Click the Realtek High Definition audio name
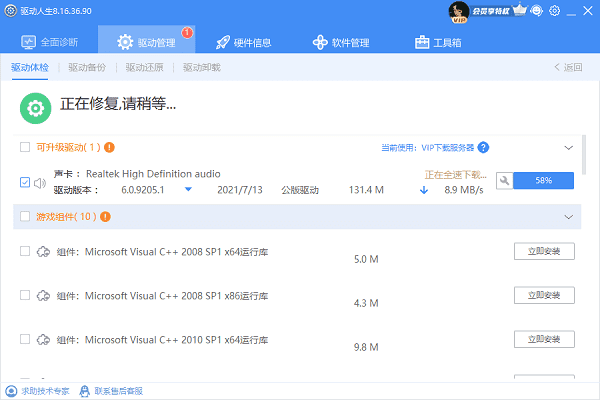The height and width of the screenshot is (400, 600). (153, 174)
